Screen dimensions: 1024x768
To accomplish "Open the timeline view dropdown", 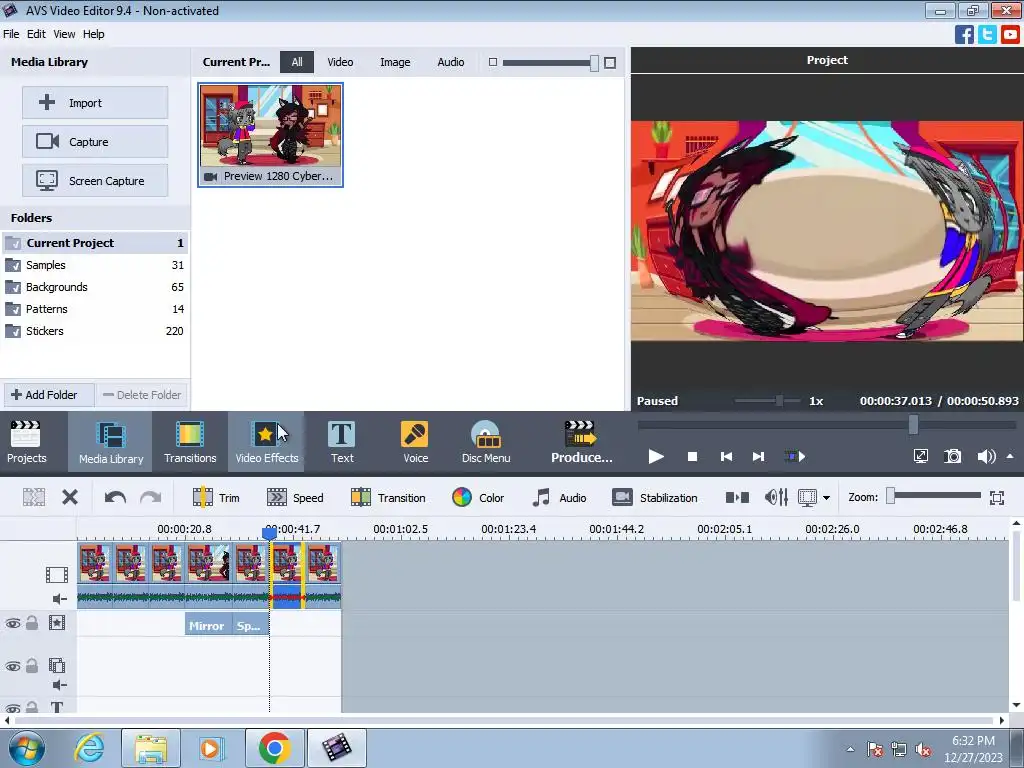I will point(826,498).
